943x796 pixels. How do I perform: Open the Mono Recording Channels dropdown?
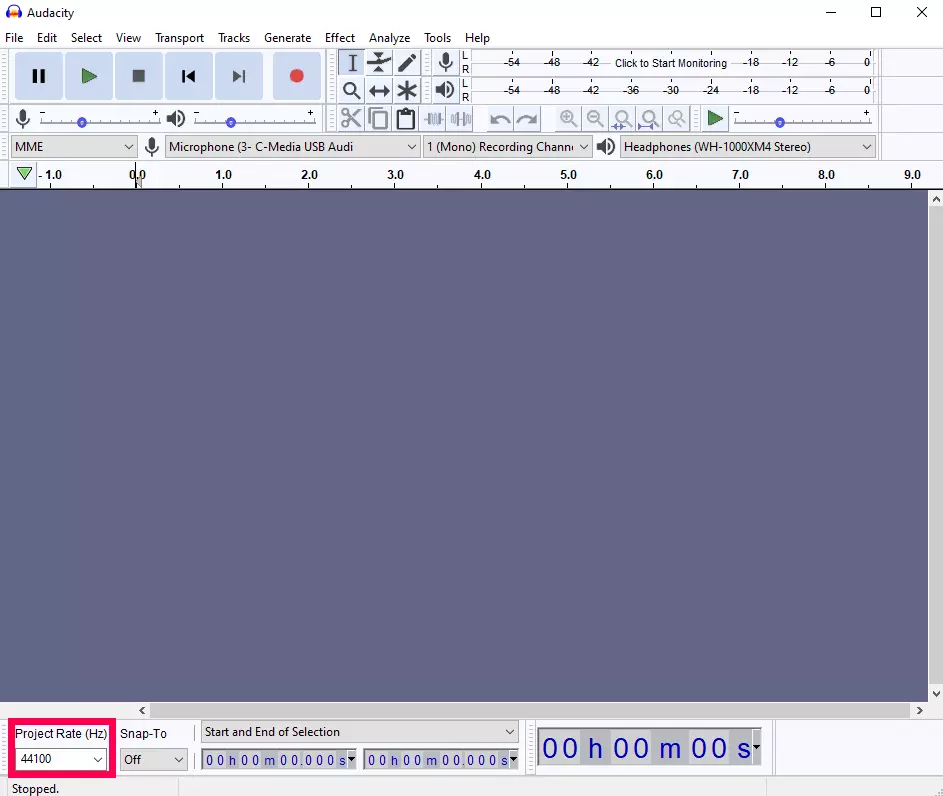507,147
